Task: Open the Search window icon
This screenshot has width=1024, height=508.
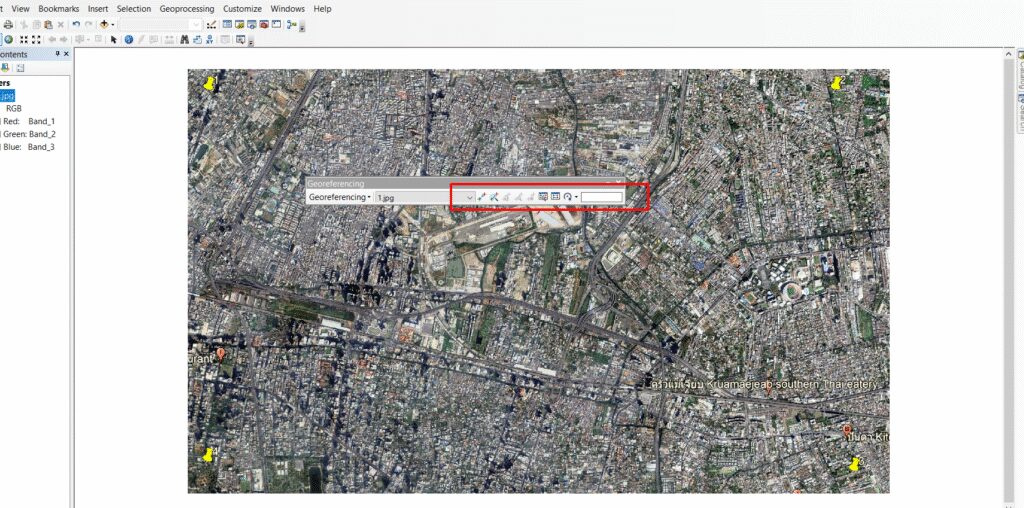Action: tap(252, 24)
